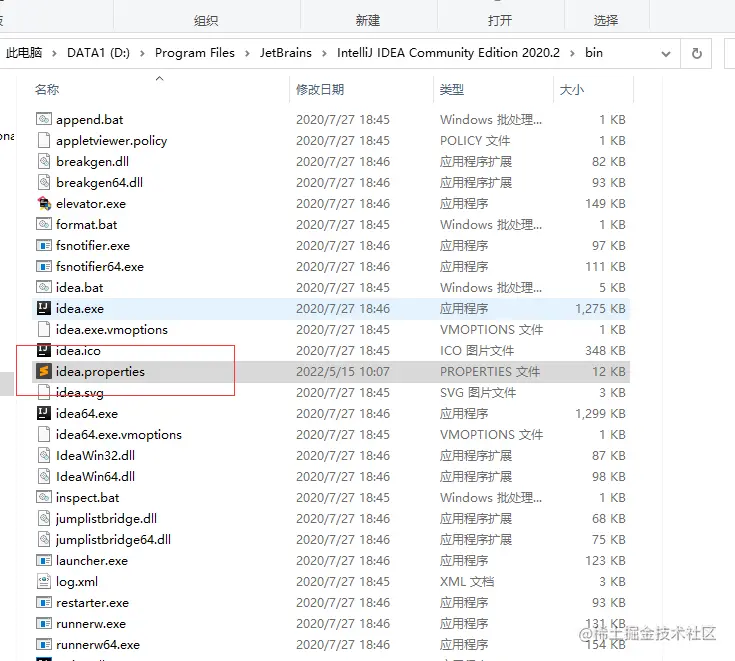This screenshot has width=735, height=661.
Task: Click the idea64.exe IntelliJ icon
Action: pyautogui.click(x=44, y=413)
